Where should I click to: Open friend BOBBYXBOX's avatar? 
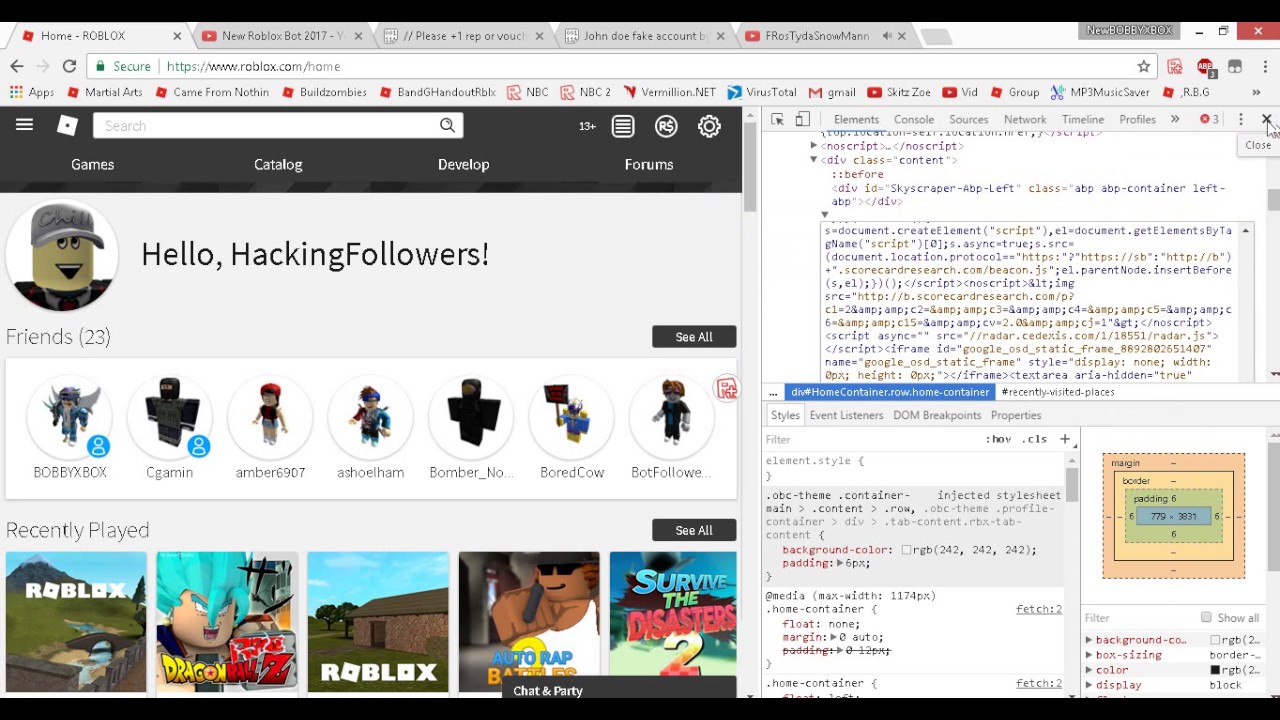[70, 416]
